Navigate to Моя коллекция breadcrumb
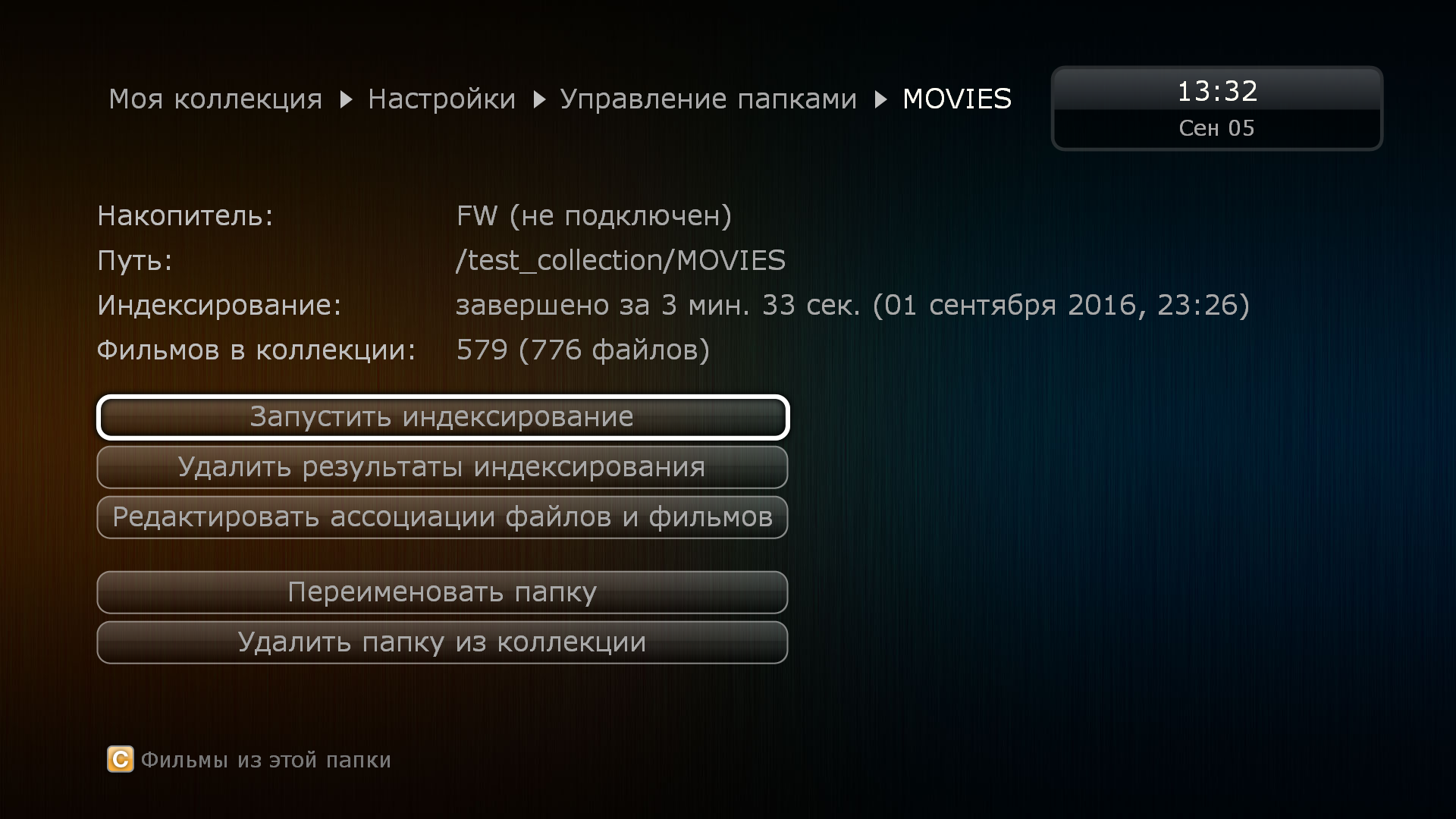 click(x=212, y=97)
